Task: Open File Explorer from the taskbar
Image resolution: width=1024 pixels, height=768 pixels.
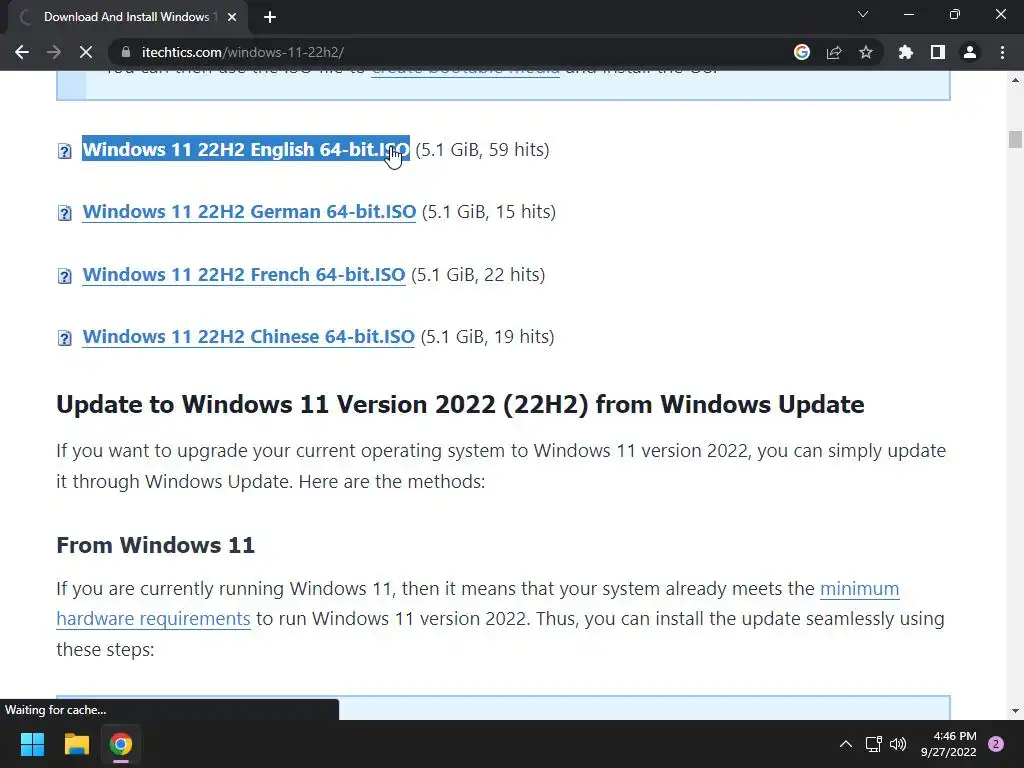Action: pyautogui.click(x=76, y=744)
